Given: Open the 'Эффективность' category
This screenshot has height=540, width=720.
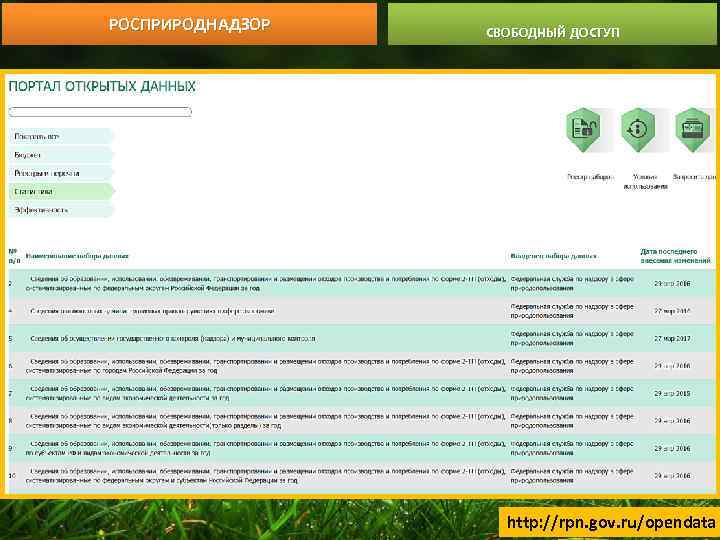Looking at the screenshot, I should pos(61,210).
